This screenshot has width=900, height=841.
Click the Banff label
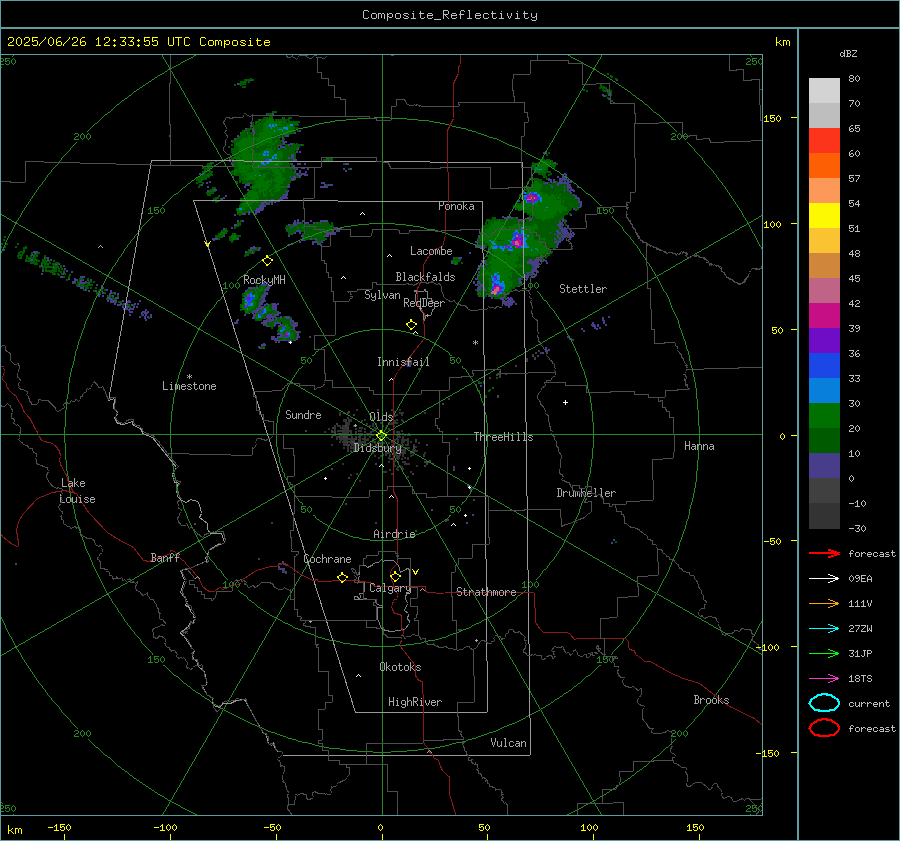tap(165, 558)
